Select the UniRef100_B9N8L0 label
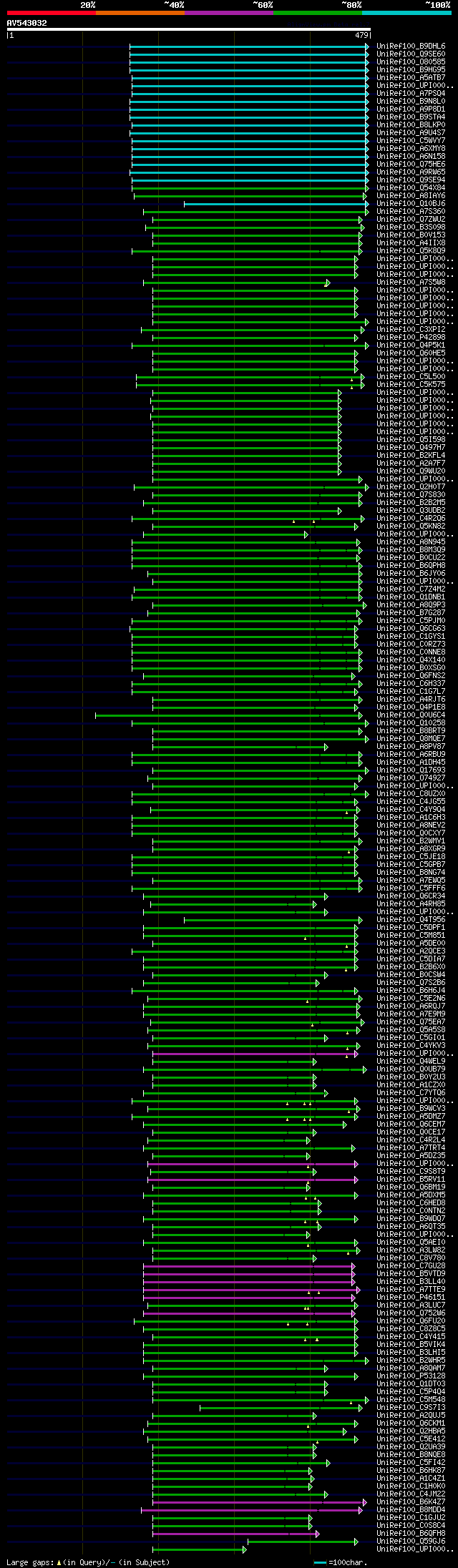The width and height of the screenshot is (458, 1568). click(411, 101)
